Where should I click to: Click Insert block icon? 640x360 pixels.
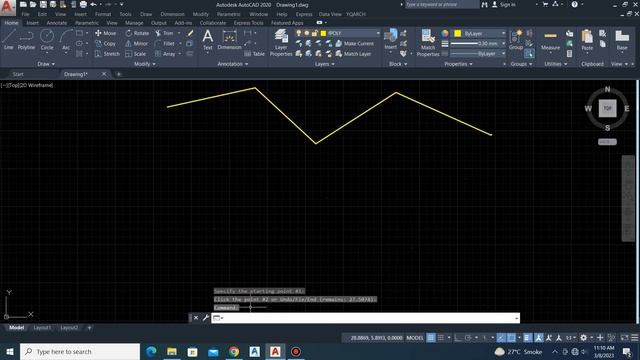[x=391, y=39]
